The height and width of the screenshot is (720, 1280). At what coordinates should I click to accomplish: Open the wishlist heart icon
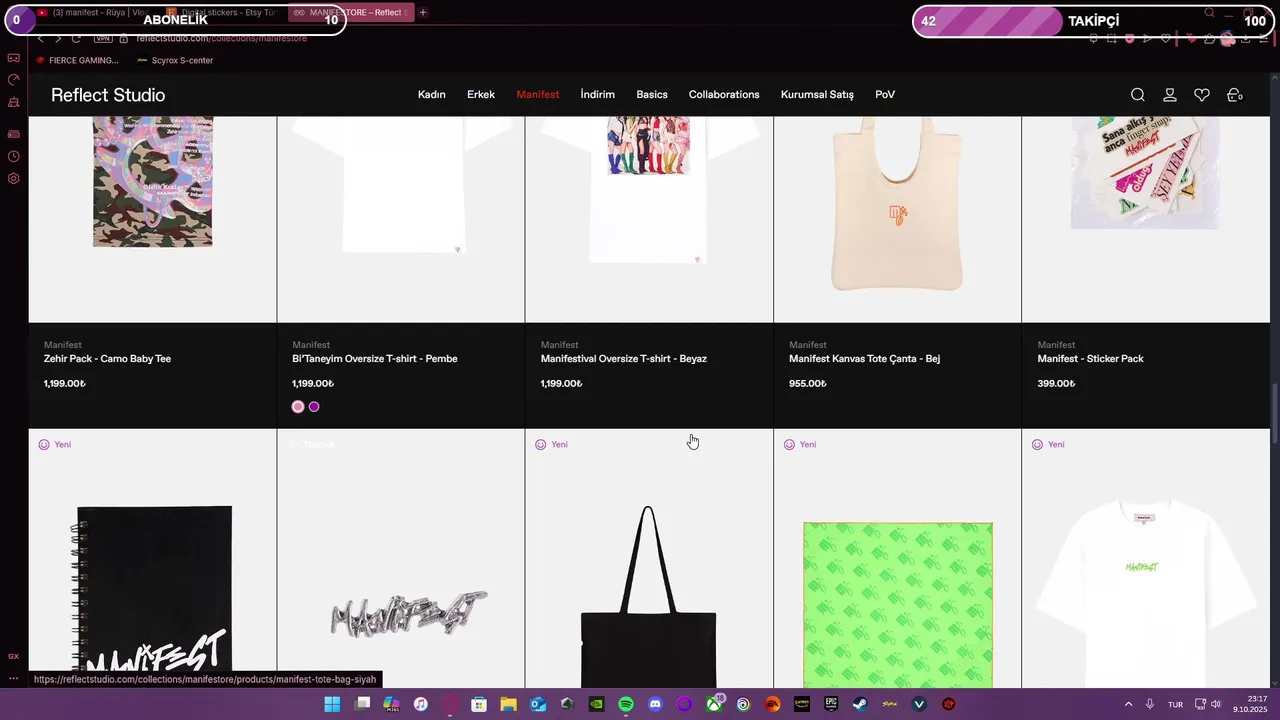[x=1202, y=95]
